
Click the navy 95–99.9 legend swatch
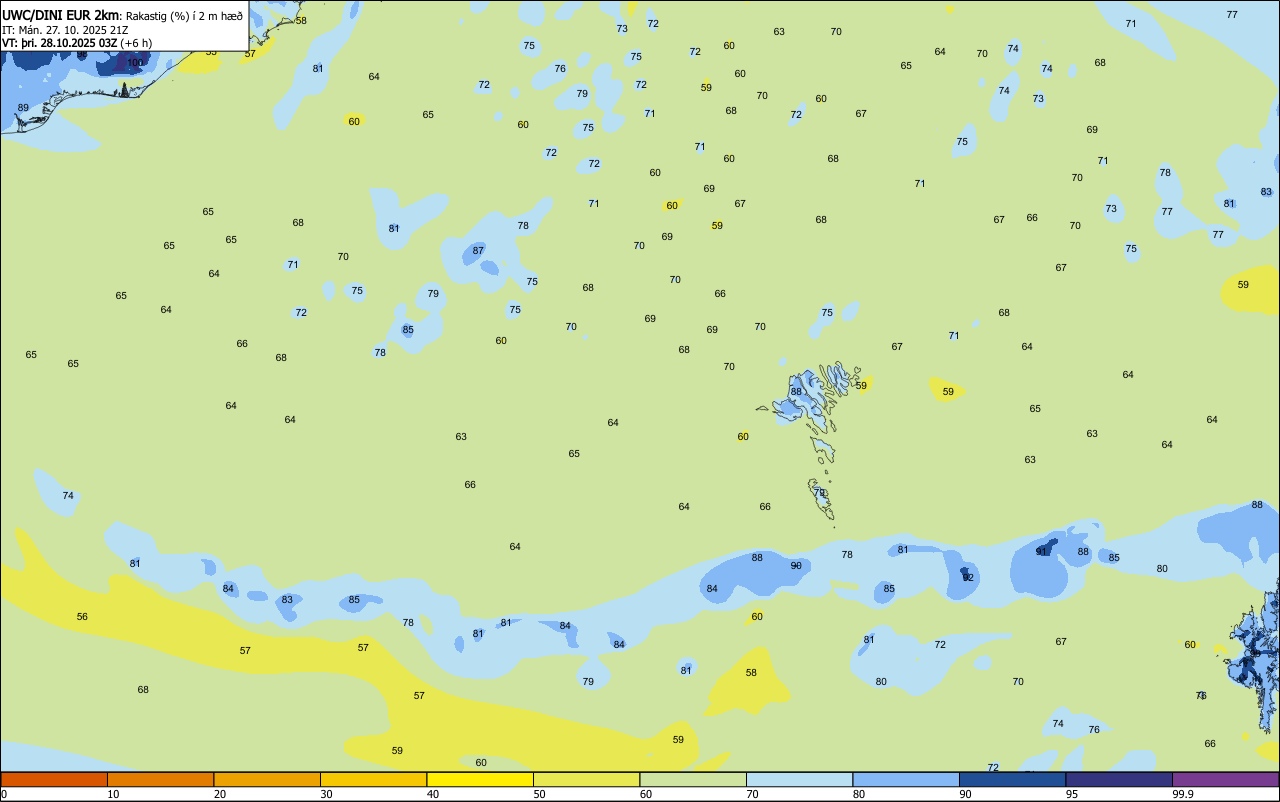pyautogui.click(x=1119, y=779)
